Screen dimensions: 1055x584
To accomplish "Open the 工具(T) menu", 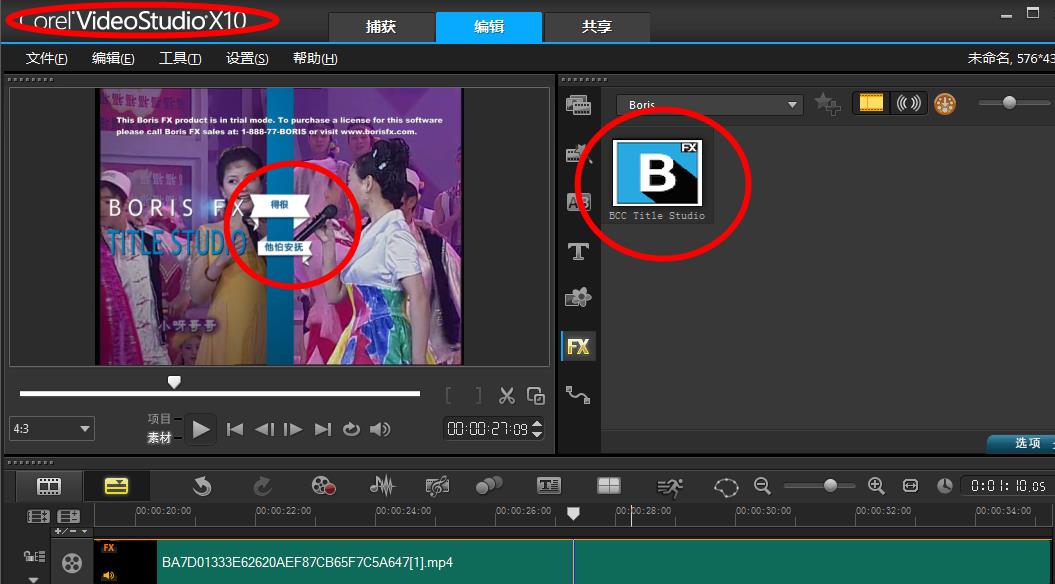I will [180, 59].
